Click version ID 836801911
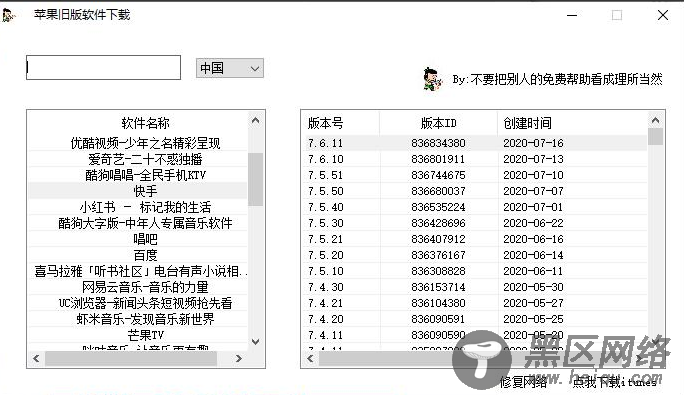Image resolution: width=684 pixels, height=395 pixels. coord(438,159)
